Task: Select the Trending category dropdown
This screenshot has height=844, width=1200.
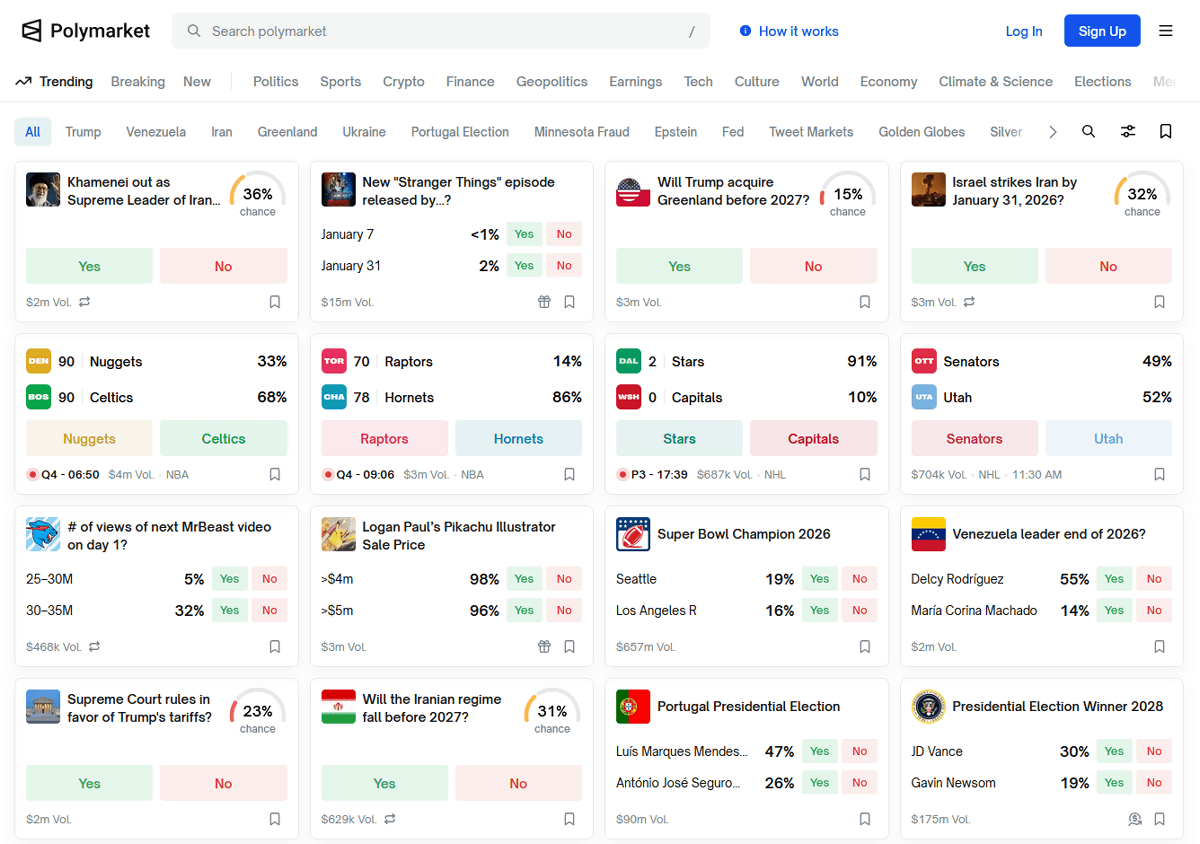Action: [x=55, y=82]
